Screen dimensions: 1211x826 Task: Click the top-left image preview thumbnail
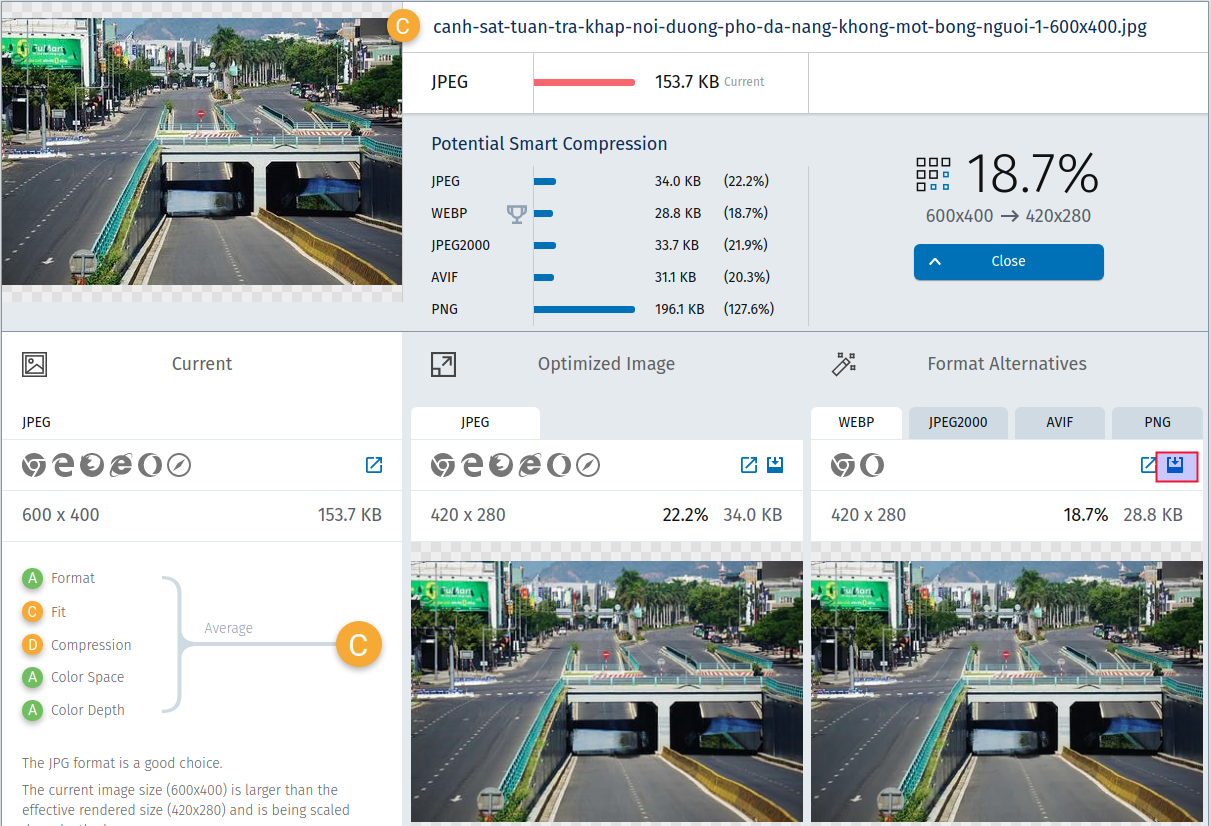pos(201,151)
